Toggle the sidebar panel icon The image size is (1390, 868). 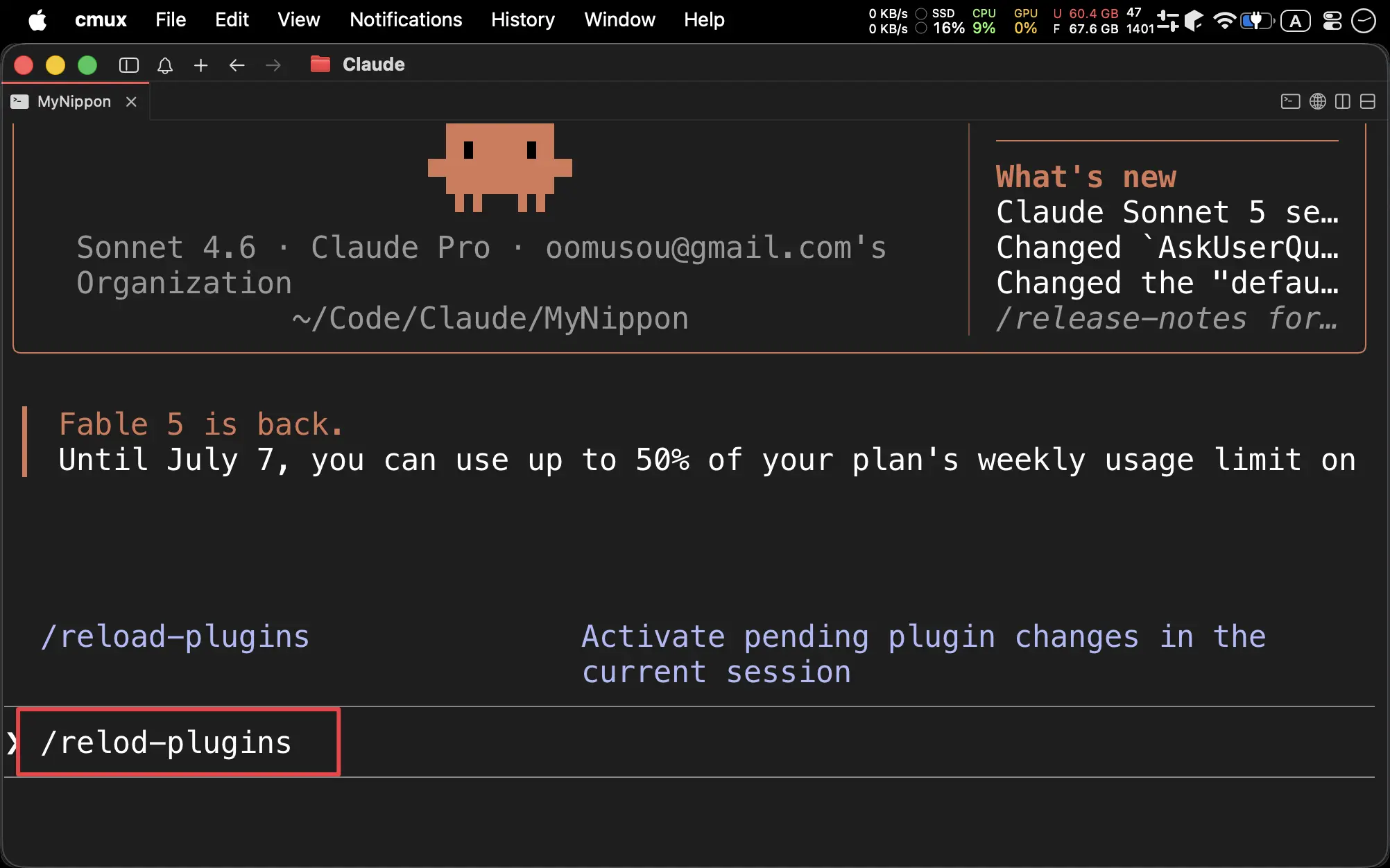tap(129, 65)
